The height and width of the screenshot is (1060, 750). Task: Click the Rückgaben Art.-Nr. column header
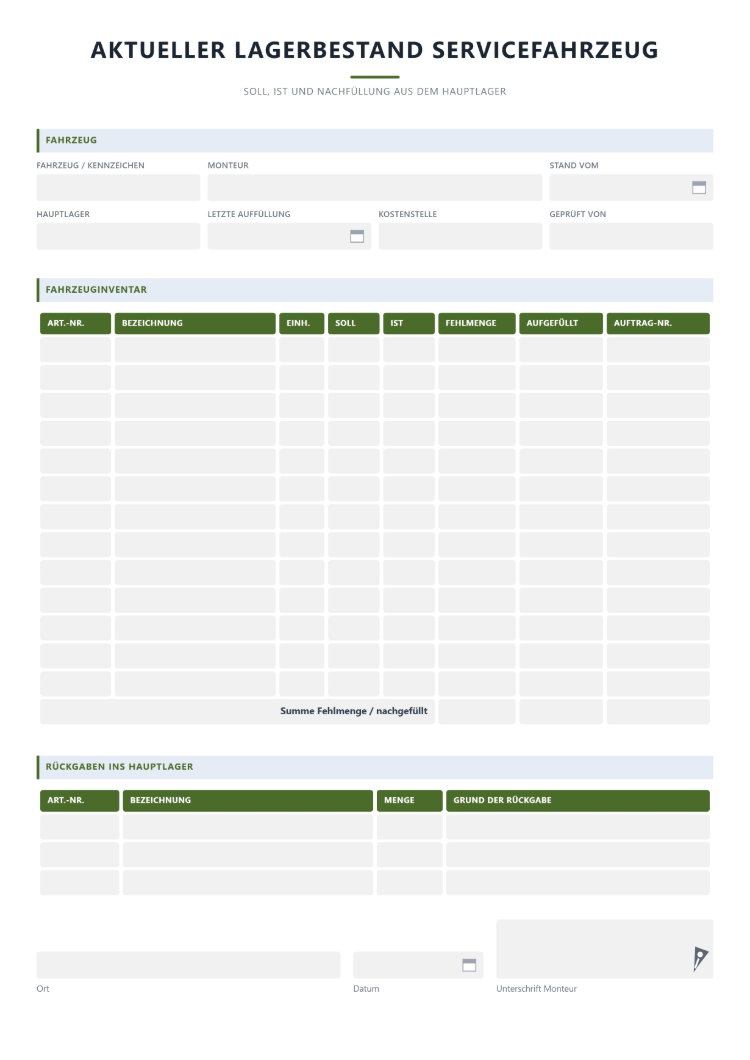click(x=79, y=800)
